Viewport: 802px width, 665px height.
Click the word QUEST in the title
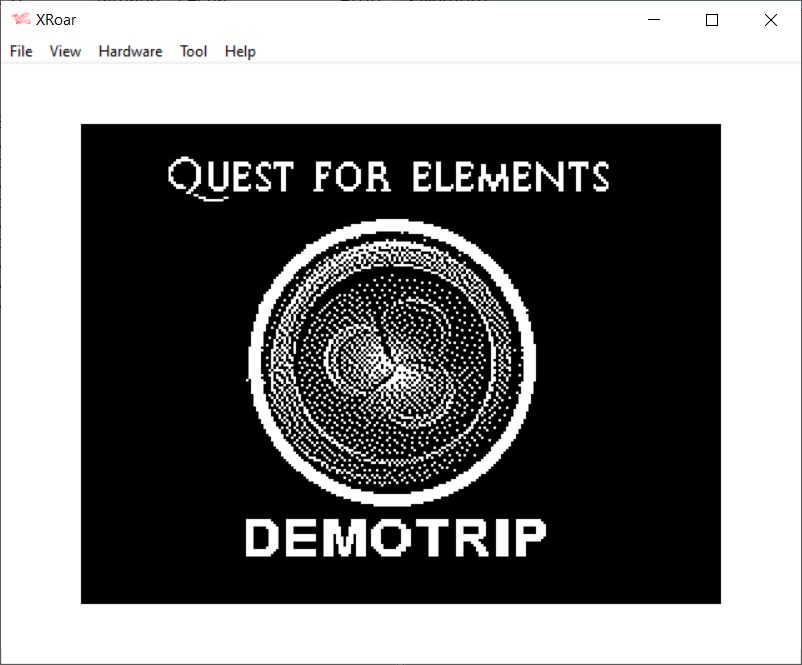[x=232, y=178]
